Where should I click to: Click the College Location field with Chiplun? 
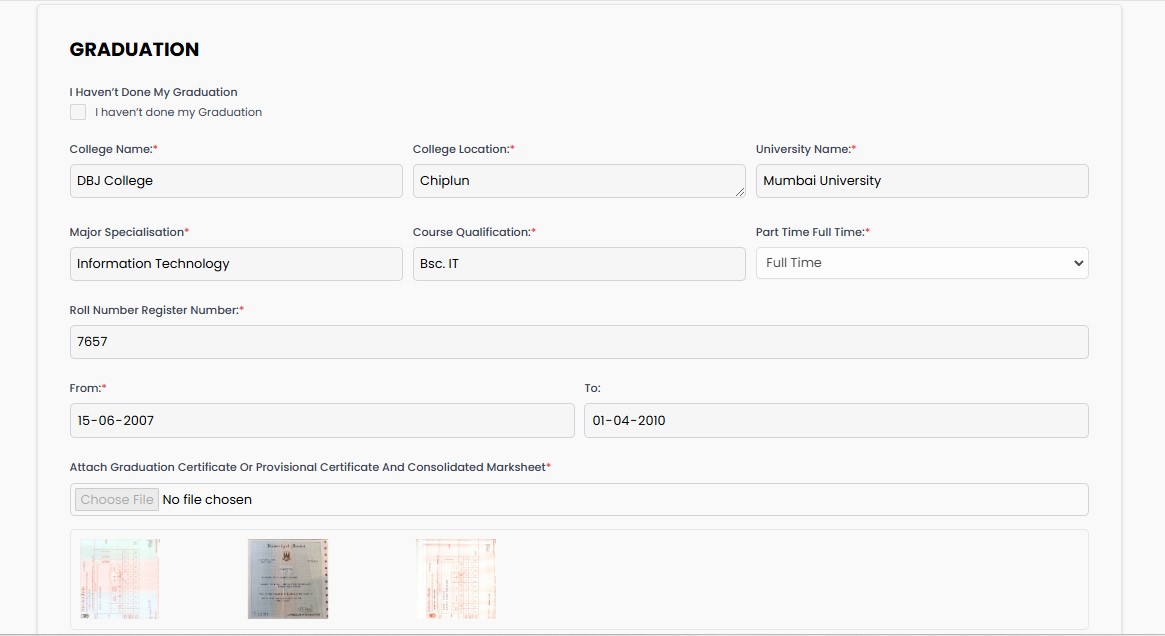pyautogui.click(x=579, y=181)
